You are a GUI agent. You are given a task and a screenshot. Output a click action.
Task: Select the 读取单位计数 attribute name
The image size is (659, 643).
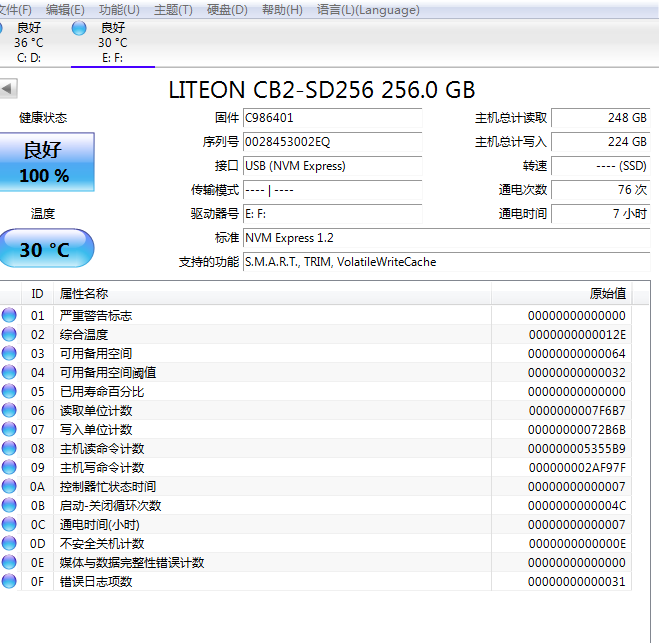pos(96,411)
